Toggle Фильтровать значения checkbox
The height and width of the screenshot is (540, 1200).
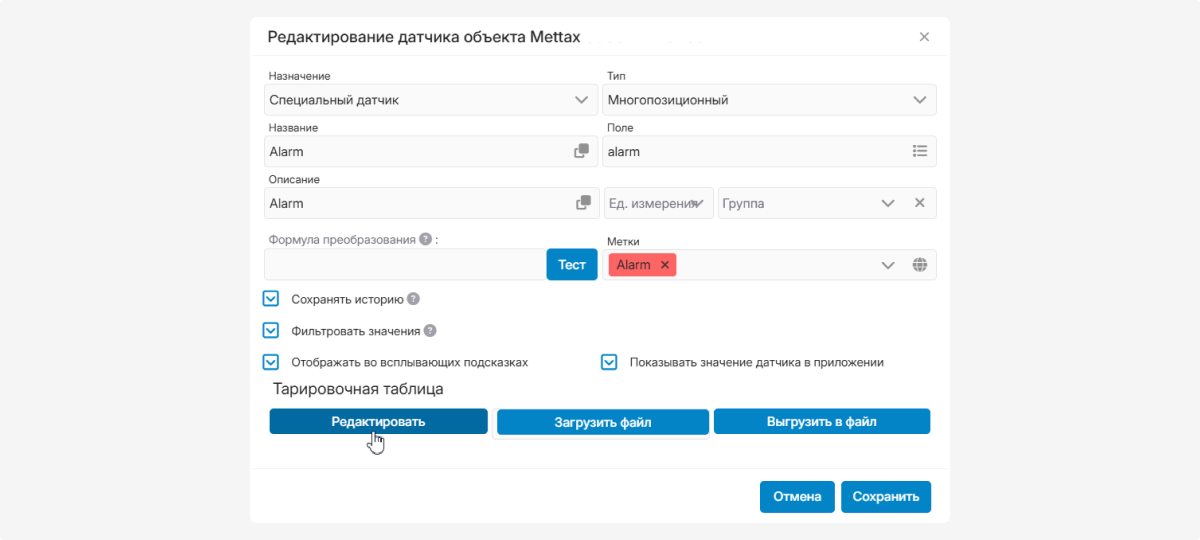click(x=271, y=330)
